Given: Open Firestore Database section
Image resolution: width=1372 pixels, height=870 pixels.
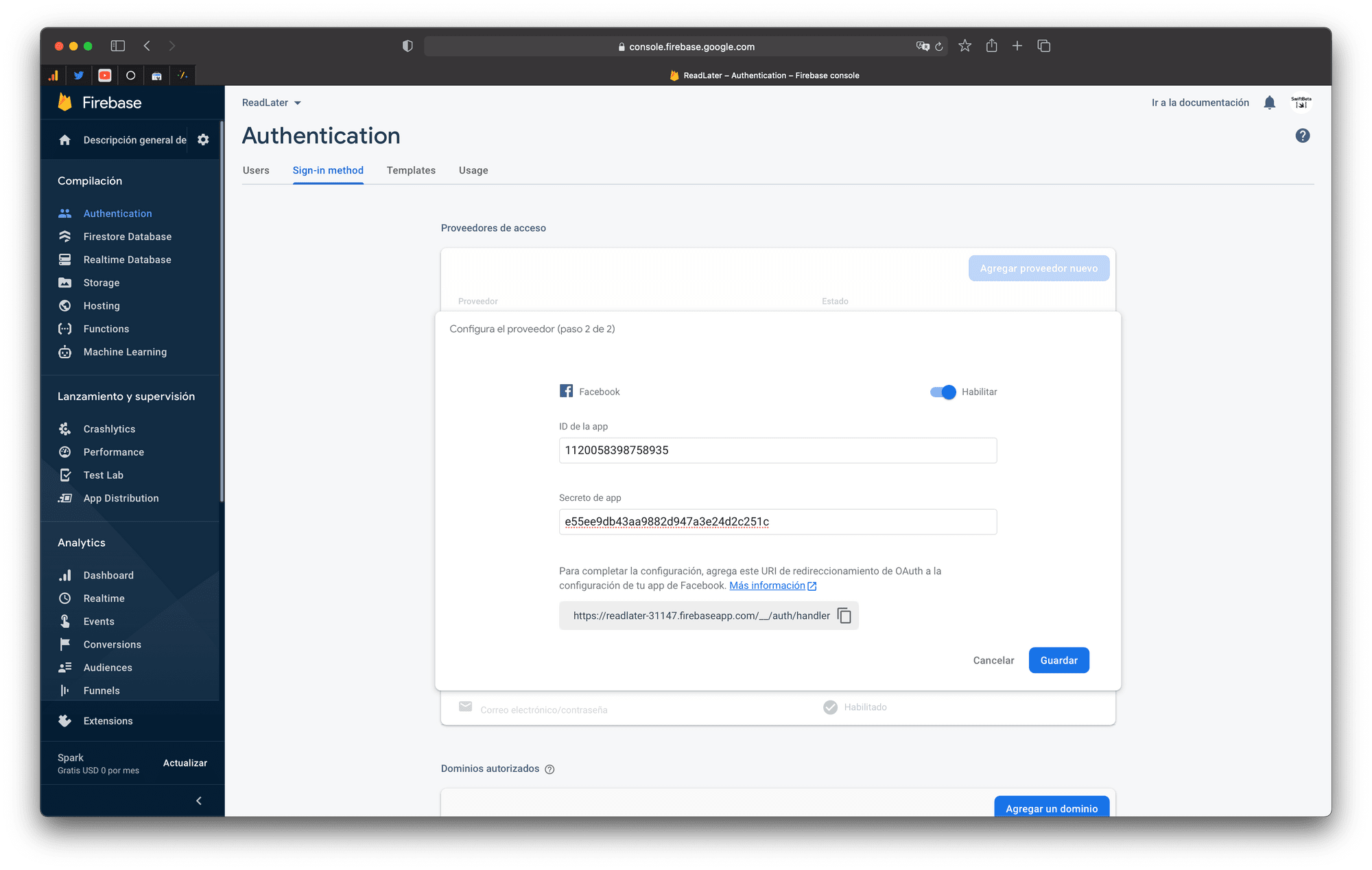Looking at the screenshot, I should [127, 236].
